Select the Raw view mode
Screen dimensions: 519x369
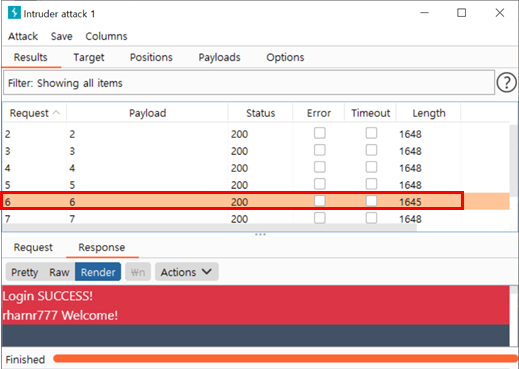[x=59, y=272]
